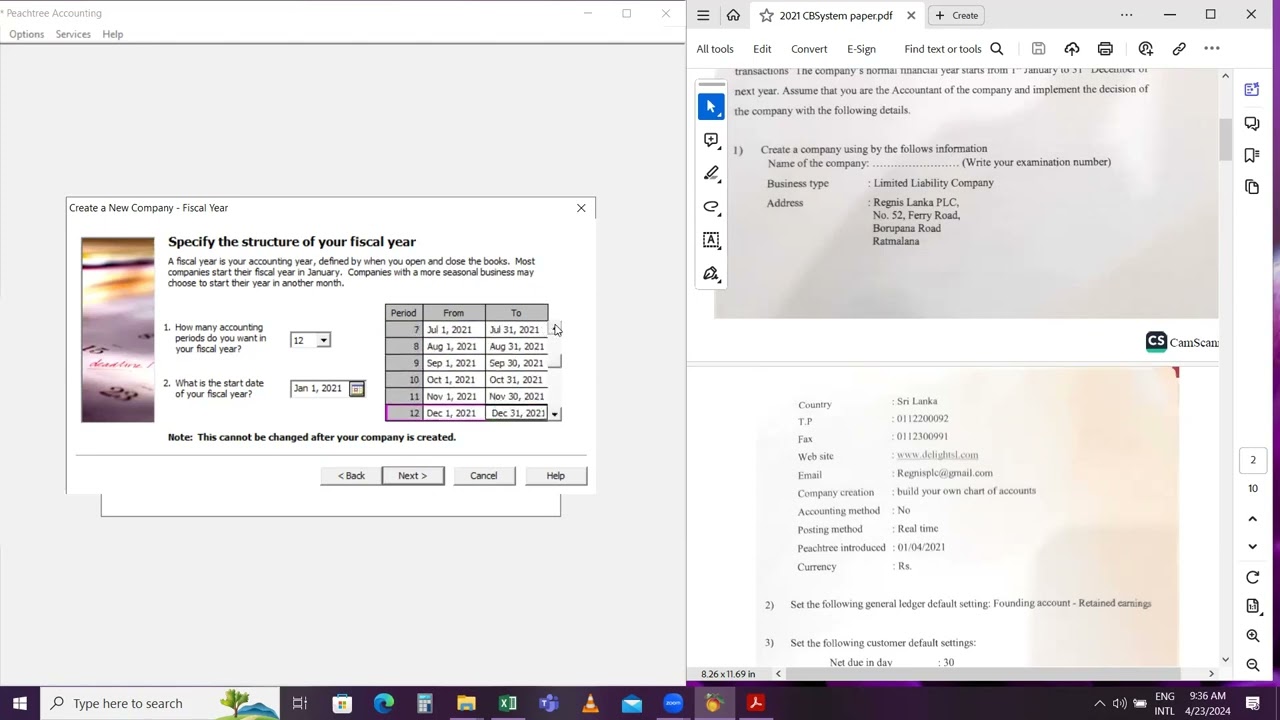This screenshot has height=720, width=1280.
Task: Choose the highlighter pen tool
Action: [x=711, y=173]
